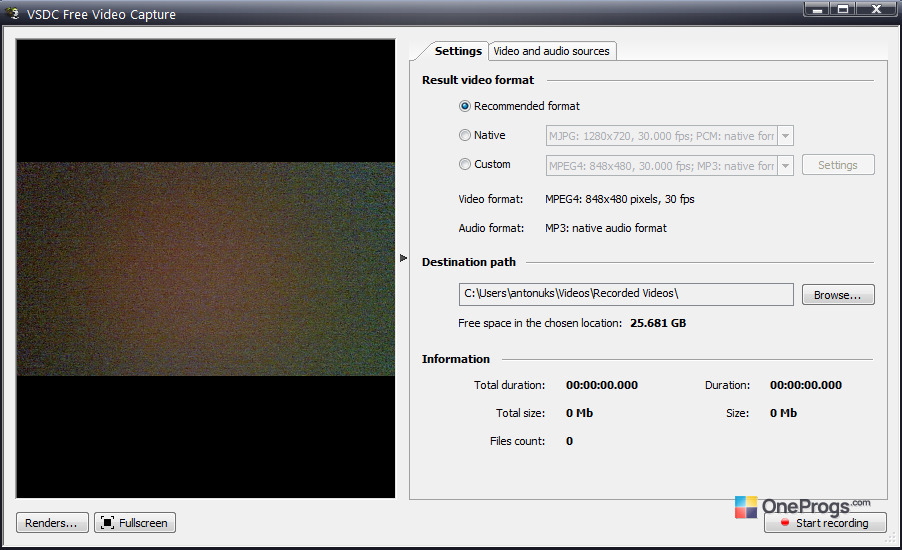Click the free space value 25.681 GB

(658, 323)
